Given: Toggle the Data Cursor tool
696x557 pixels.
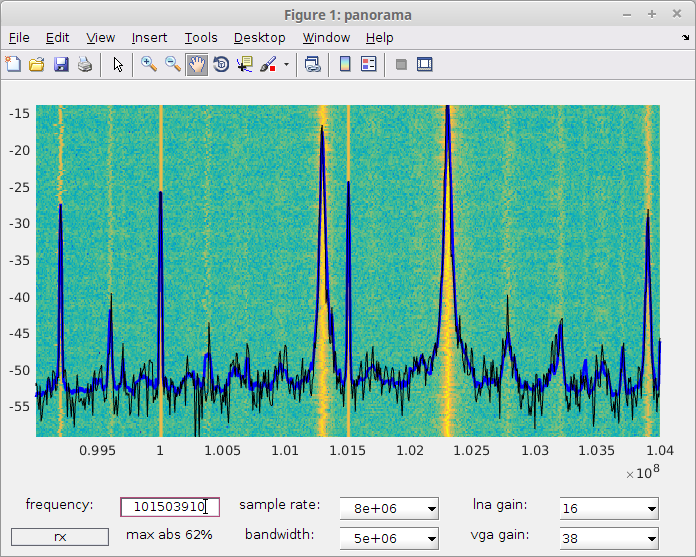Looking at the screenshot, I should 245,64.
